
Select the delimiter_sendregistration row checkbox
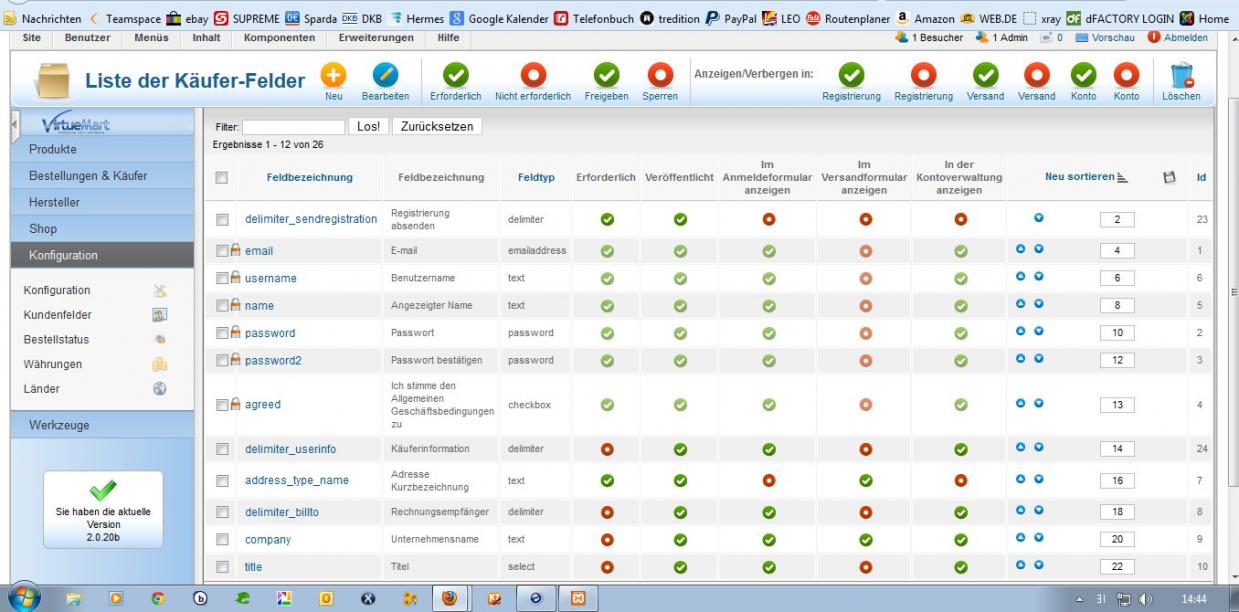[x=223, y=219]
